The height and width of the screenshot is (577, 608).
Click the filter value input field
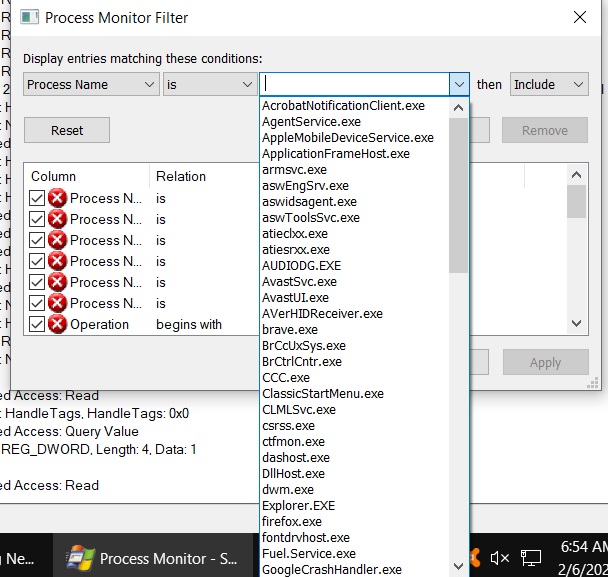click(x=354, y=84)
